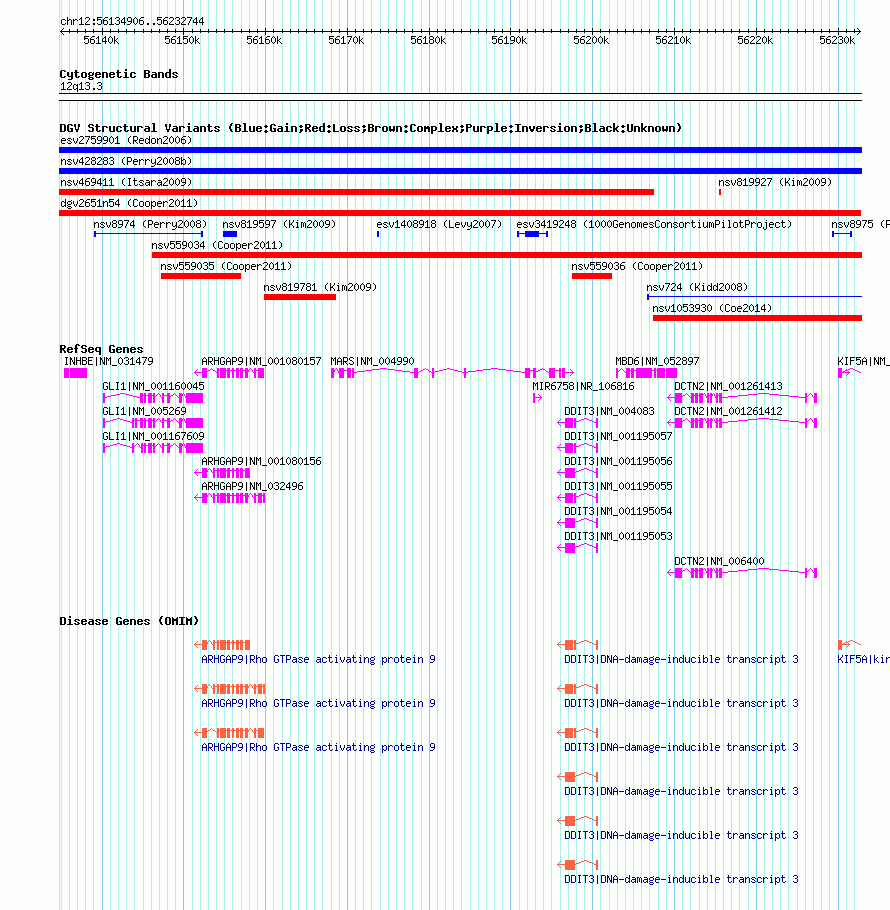Open the DDIT3|NM_001195055 transcript
Image resolution: width=890 pixels, height=910 pixels.
(577, 498)
